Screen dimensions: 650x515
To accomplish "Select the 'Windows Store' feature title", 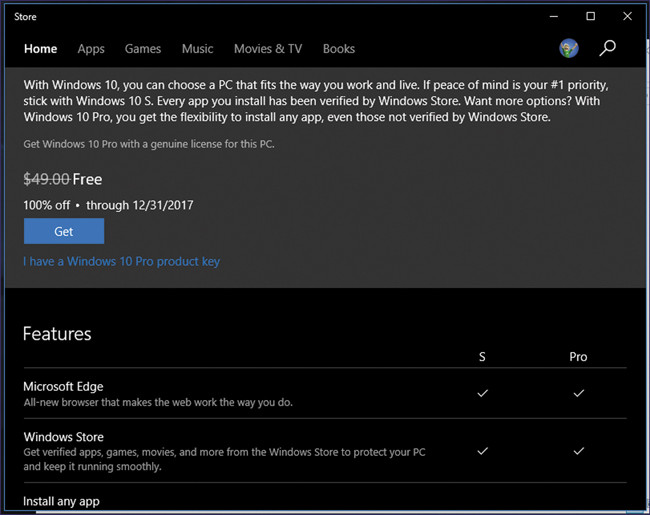I will tap(63, 437).
